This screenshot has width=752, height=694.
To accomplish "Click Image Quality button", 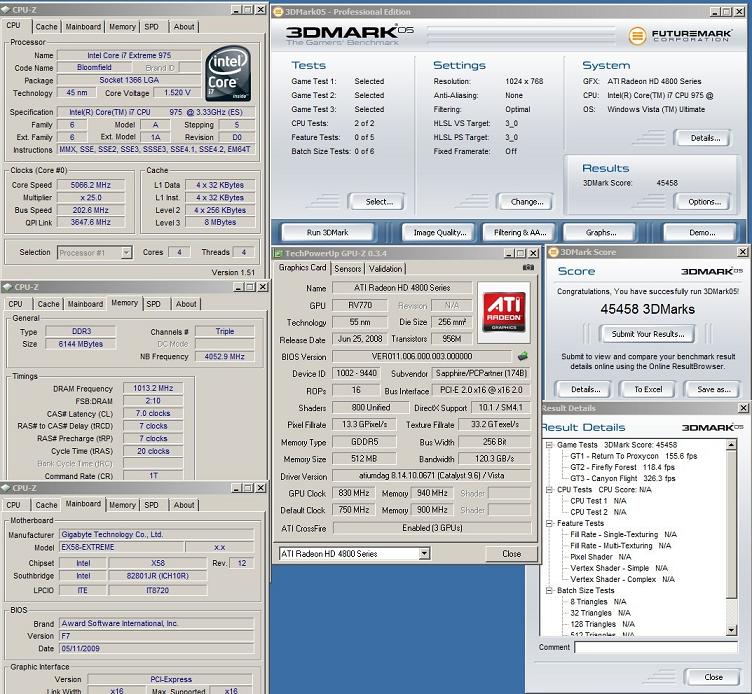I will tap(440, 233).
